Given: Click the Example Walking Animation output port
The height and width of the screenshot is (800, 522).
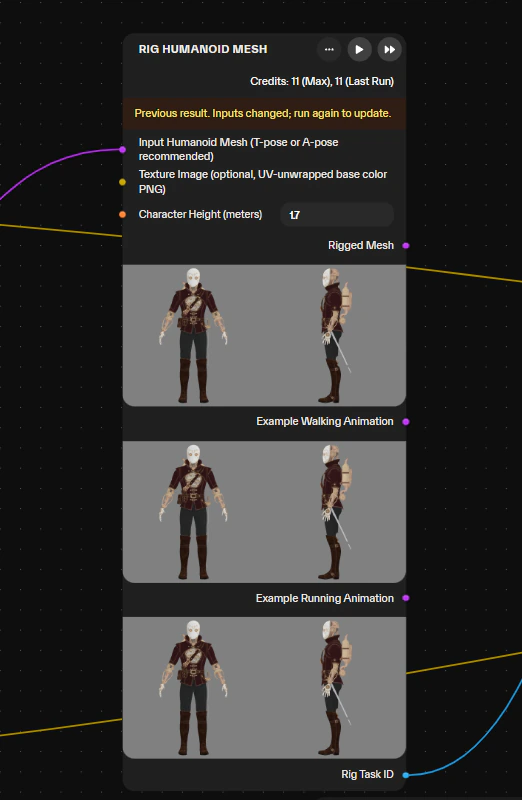Looking at the screenshot, I should [x=406, y=421].
